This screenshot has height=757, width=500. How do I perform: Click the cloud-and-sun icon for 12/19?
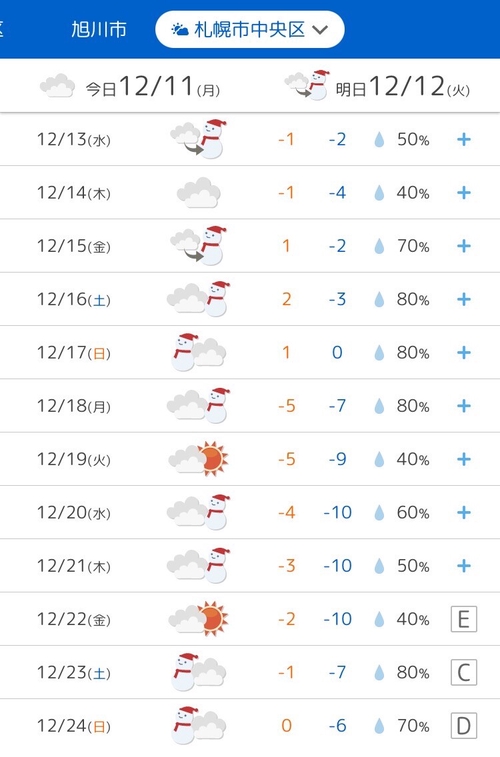(198, 459)
